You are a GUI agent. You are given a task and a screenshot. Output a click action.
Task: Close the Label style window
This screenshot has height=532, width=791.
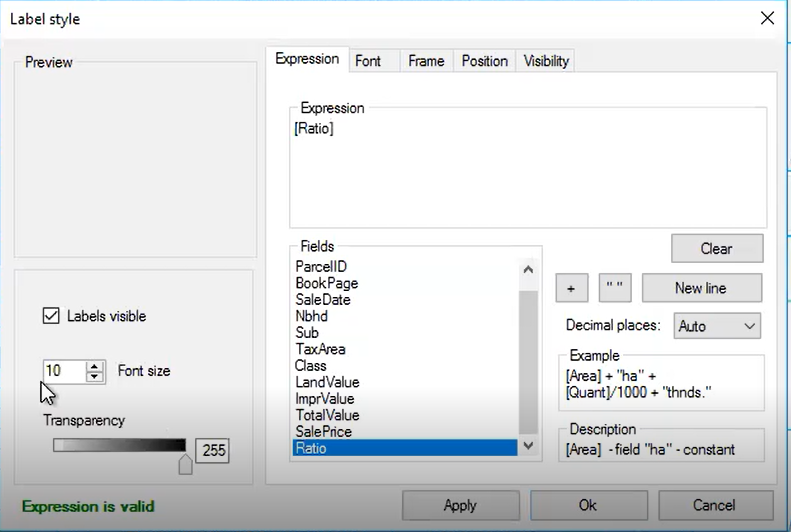[767, 19]
